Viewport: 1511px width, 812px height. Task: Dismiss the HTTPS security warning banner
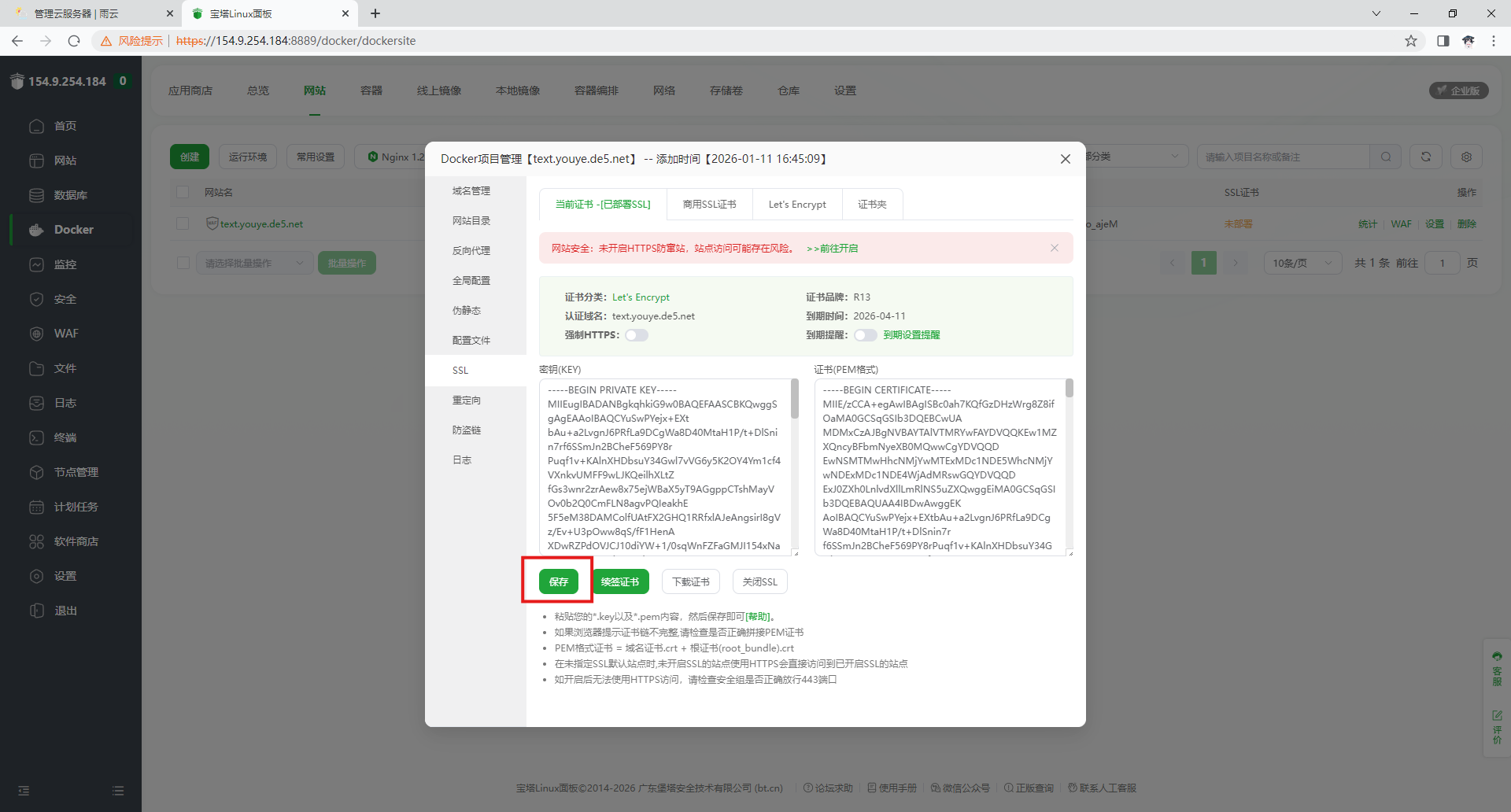click(x=1054, y=248)
